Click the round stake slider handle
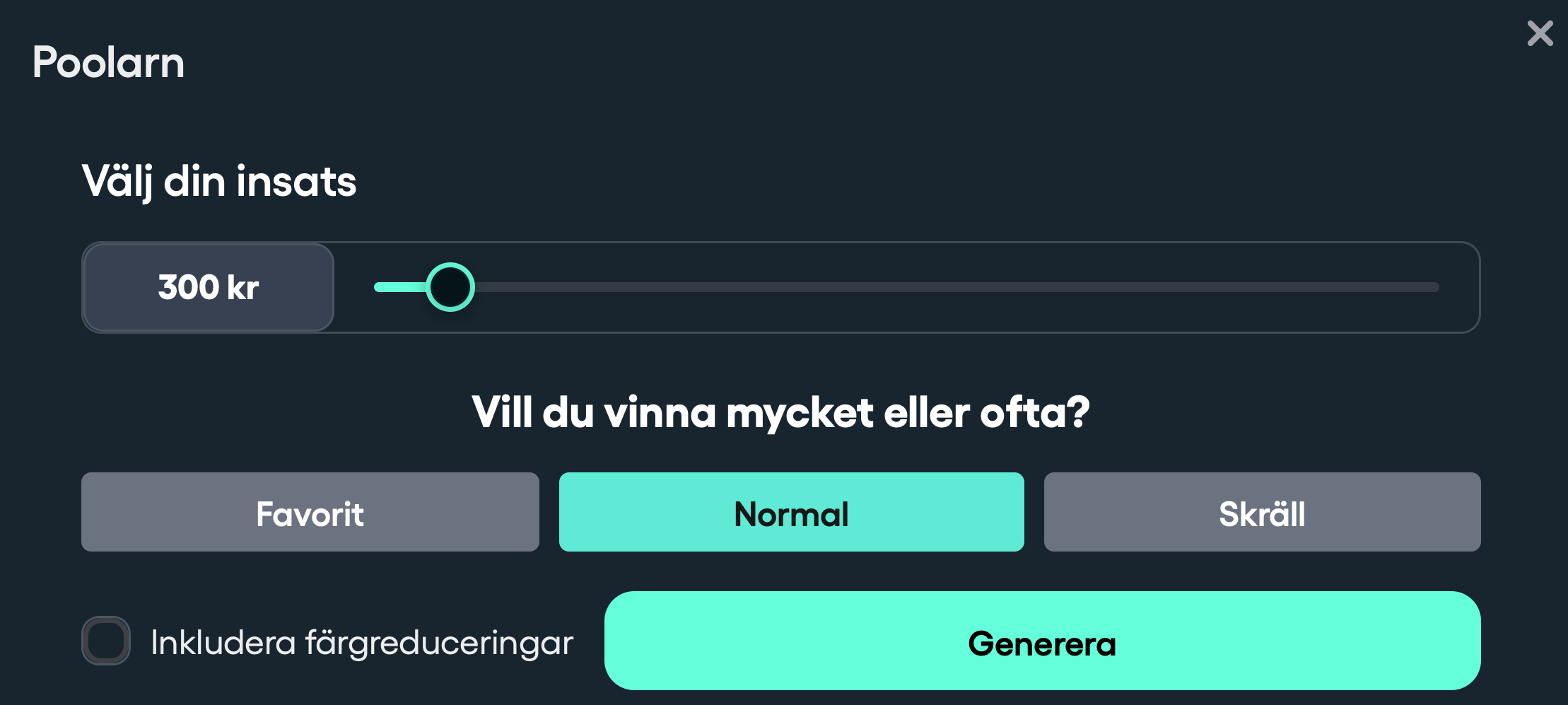The image size is (1568, 705). coord(450,287)
